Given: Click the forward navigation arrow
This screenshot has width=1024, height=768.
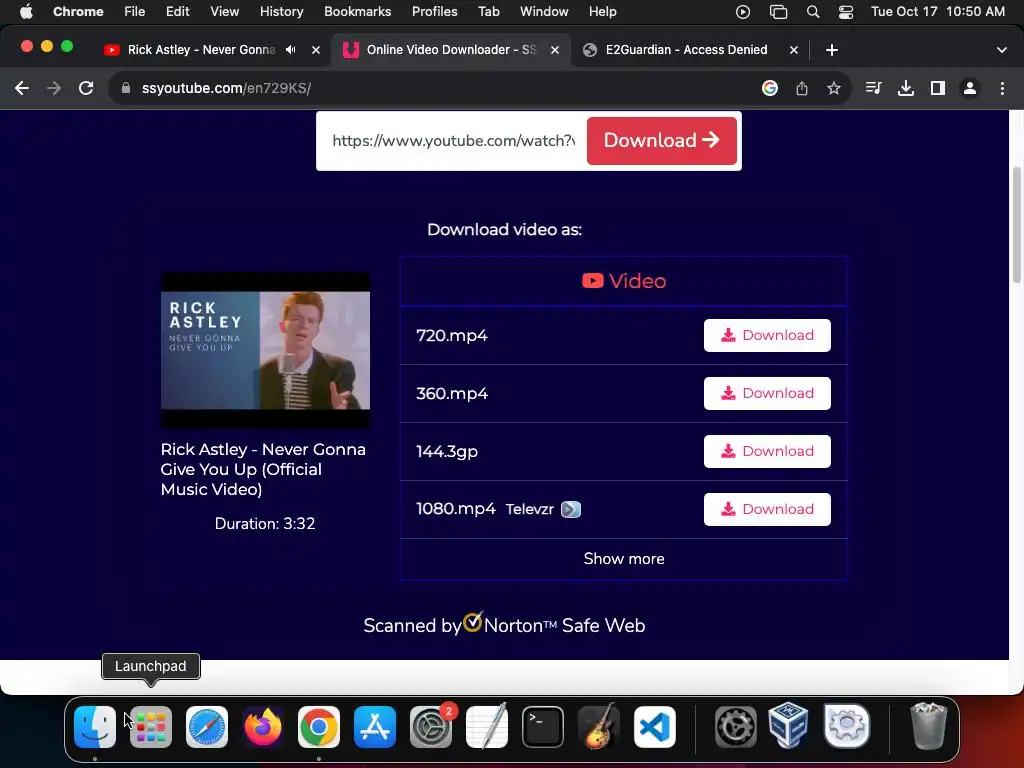Looking at the screenshot, I should 54,88.
